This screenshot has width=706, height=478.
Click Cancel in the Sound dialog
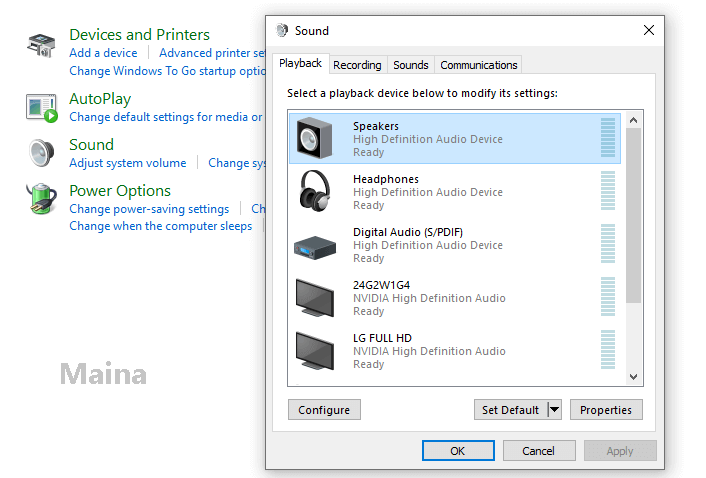pyautogui.click(x=539, y=451)
